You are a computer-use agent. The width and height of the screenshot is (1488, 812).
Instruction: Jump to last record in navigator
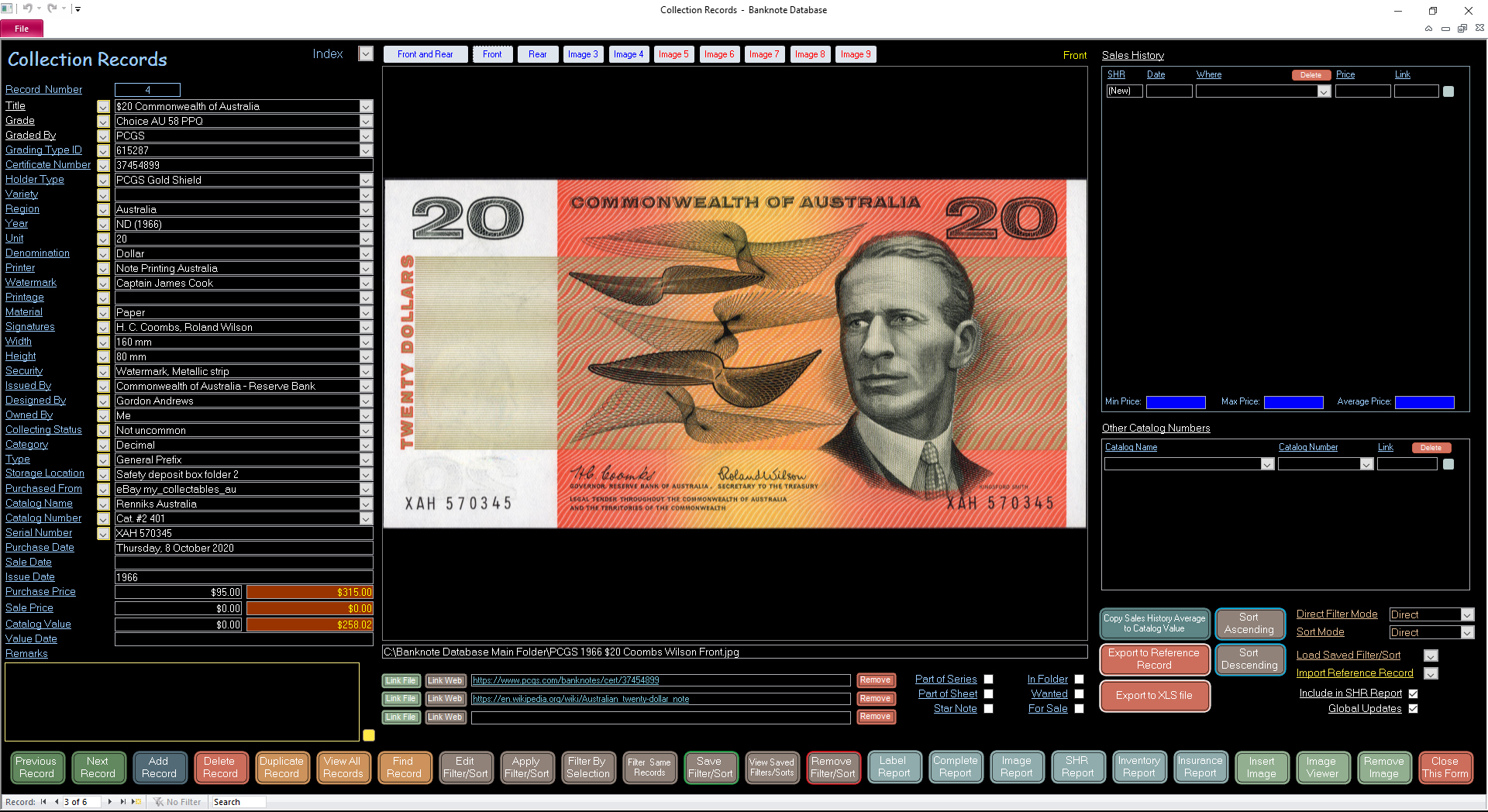pyautogui.click(x=122, y=802)
